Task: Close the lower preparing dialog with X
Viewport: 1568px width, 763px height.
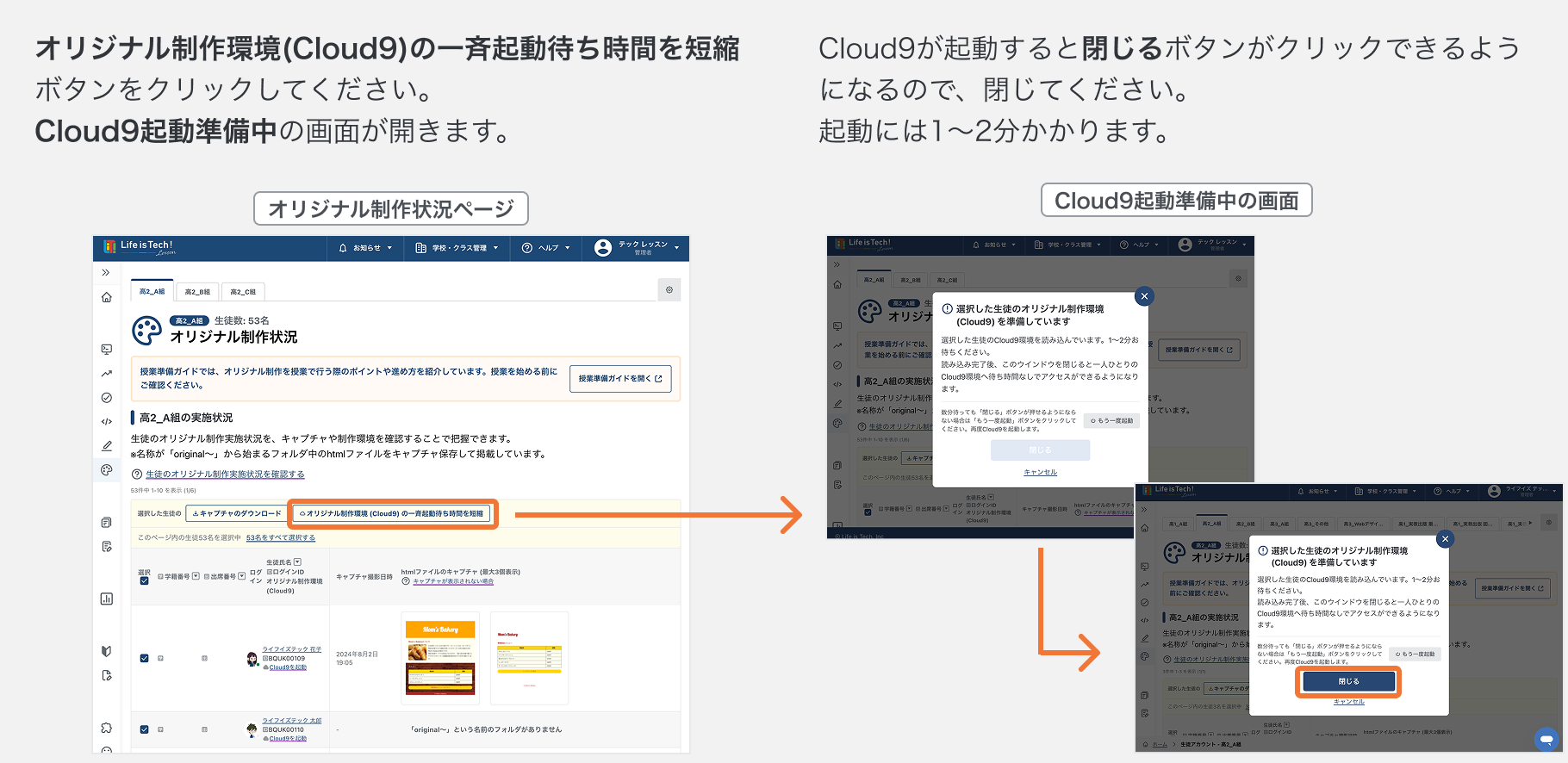Action: (x=1446, y=539)
